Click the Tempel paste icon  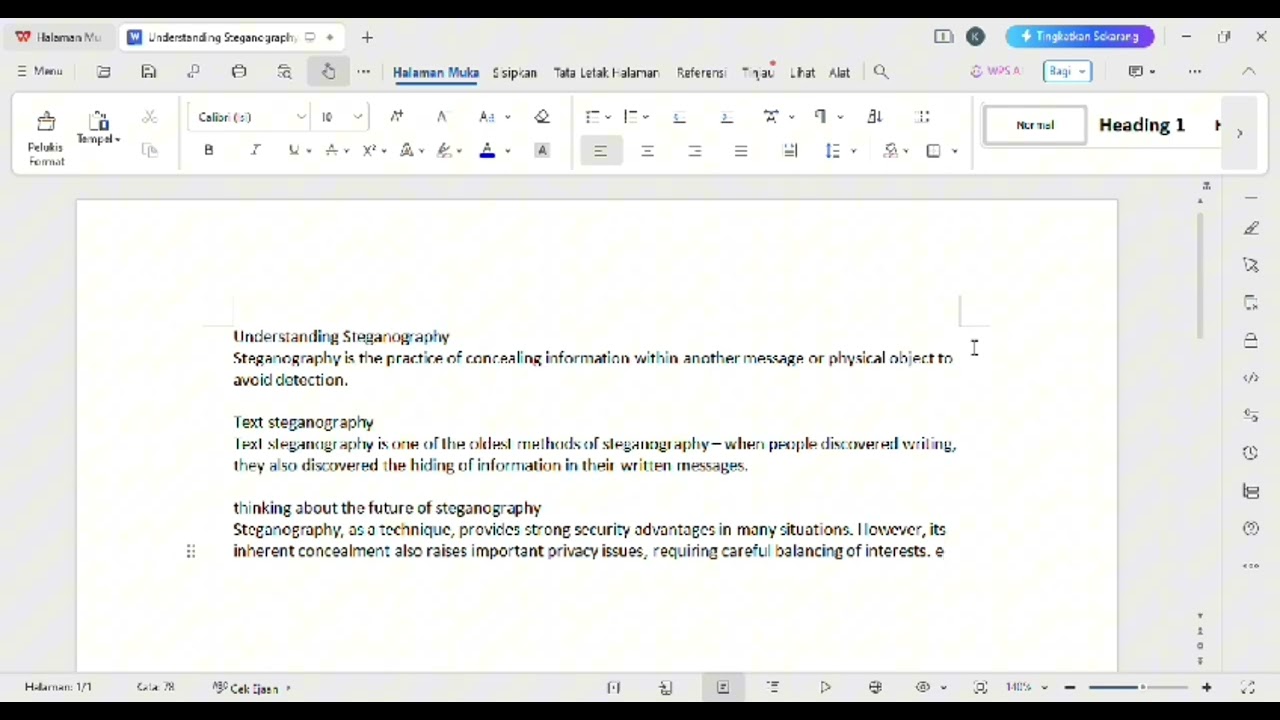pyautogui.click(x=98, y=122)
